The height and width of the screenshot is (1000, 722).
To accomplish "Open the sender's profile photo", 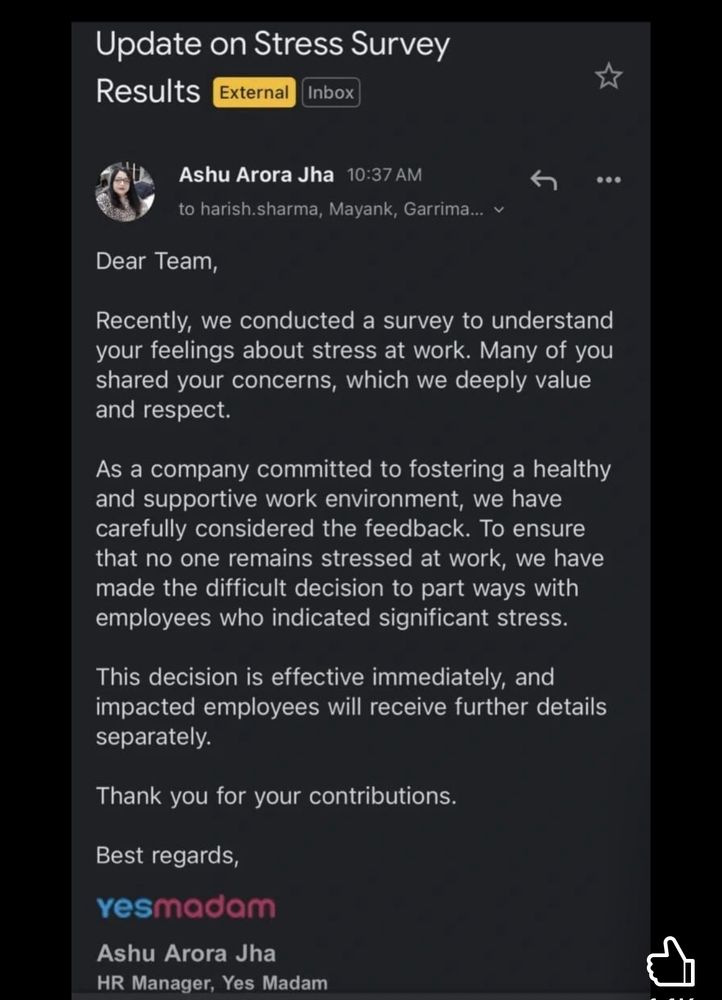I will tap(125, 192).
